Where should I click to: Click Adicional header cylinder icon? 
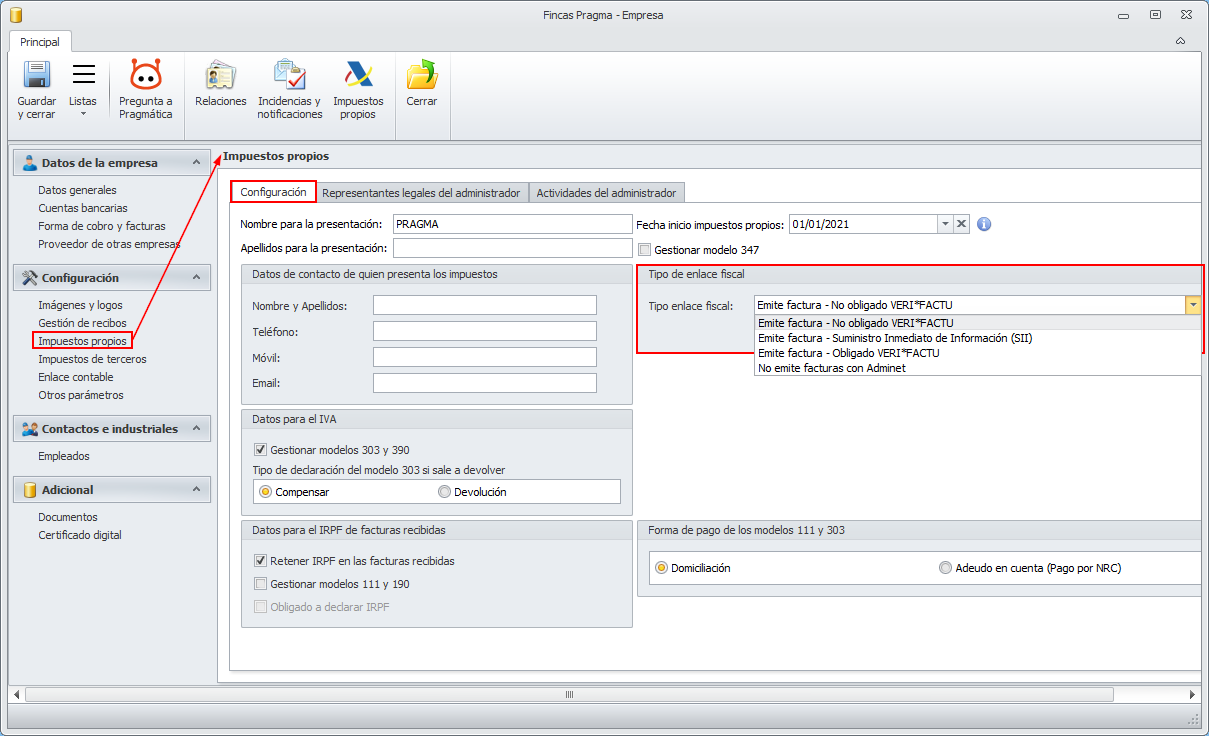click(29, 490)
